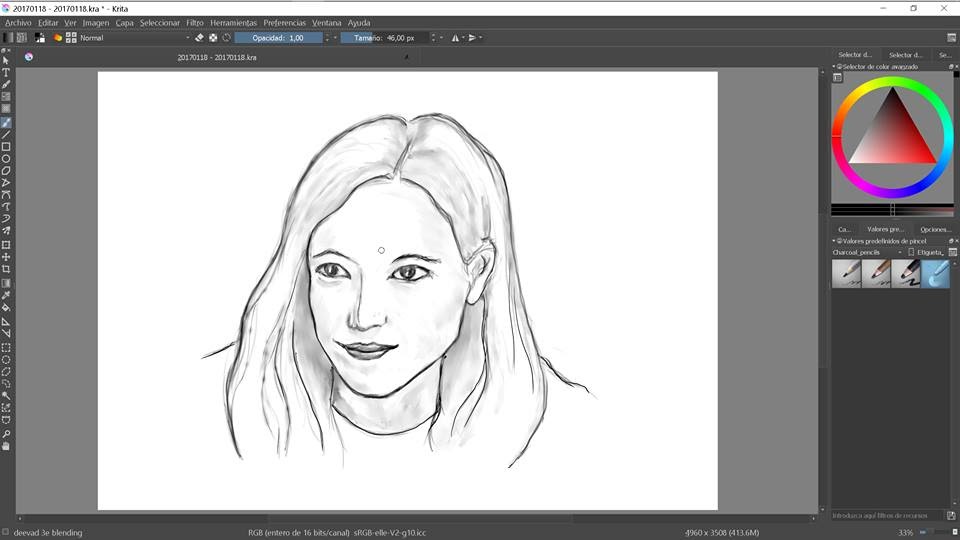Select the Fill bucket tool
960x540 pixels.
[x=6, y=307]
